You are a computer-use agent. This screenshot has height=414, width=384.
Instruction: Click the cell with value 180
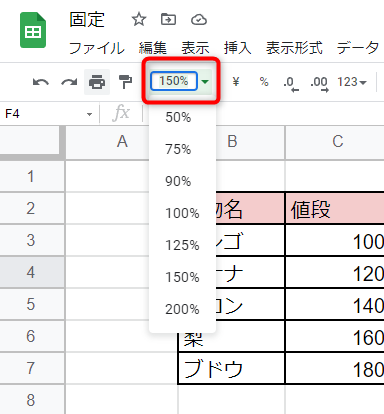pyautogui.click(x=335, y=368)
